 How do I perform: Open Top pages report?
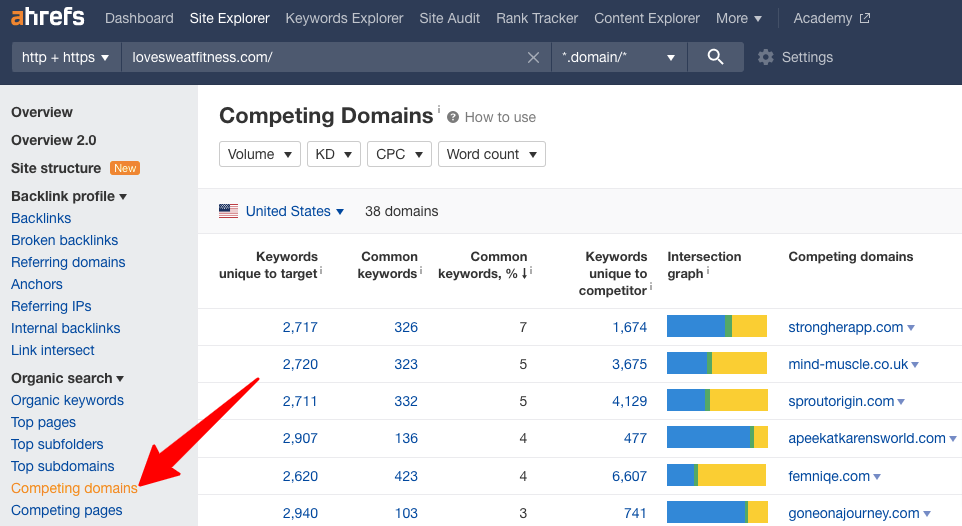44,422
